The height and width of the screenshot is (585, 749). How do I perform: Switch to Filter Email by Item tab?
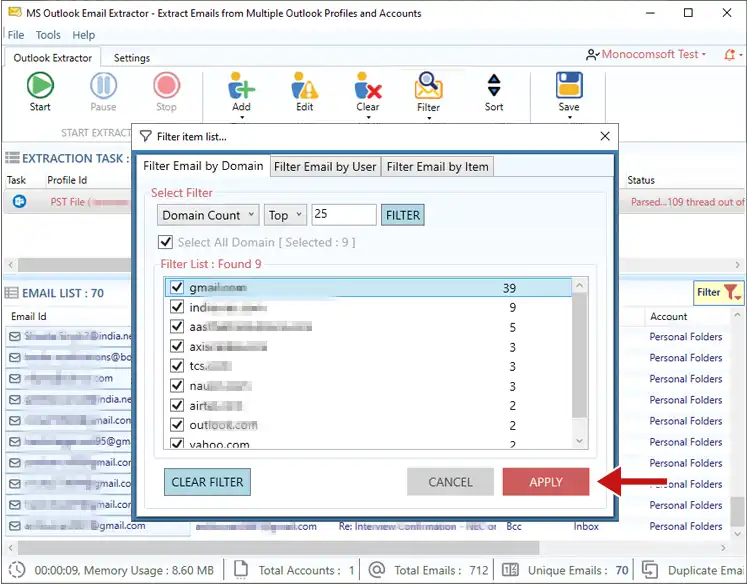tap(438, 167)
